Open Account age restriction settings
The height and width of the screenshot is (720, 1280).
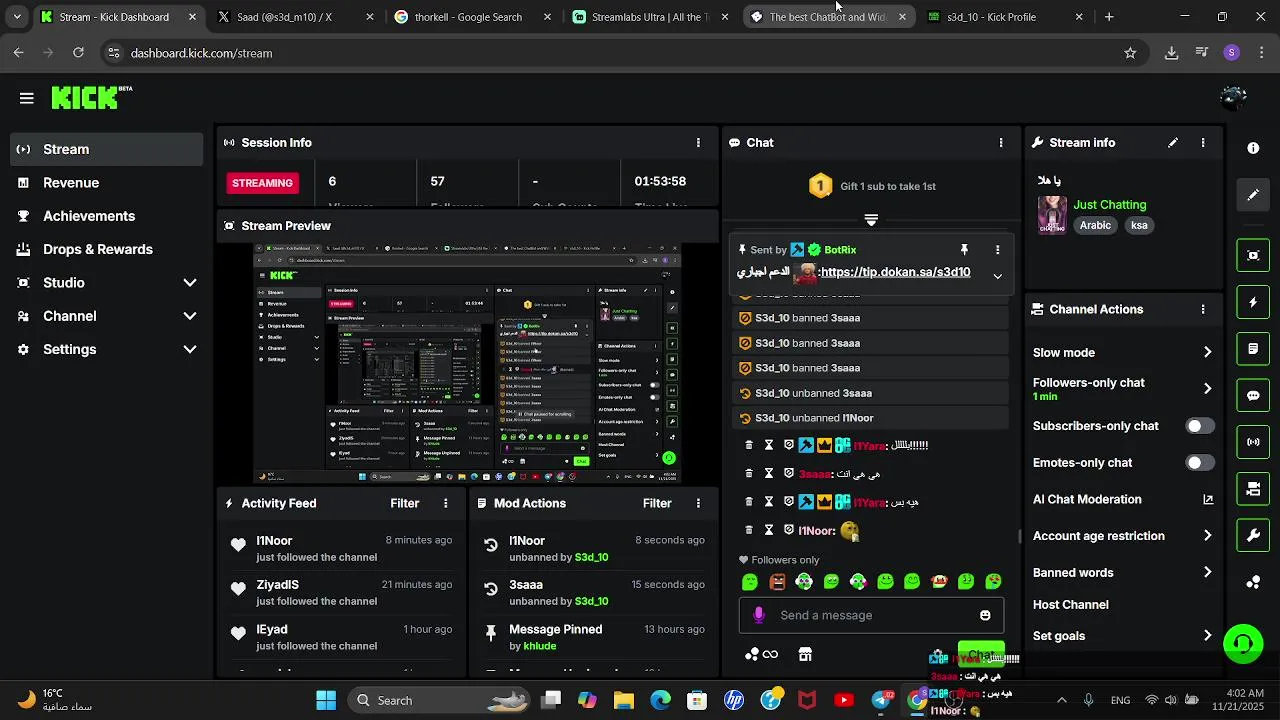click(x=1123, y=536)
